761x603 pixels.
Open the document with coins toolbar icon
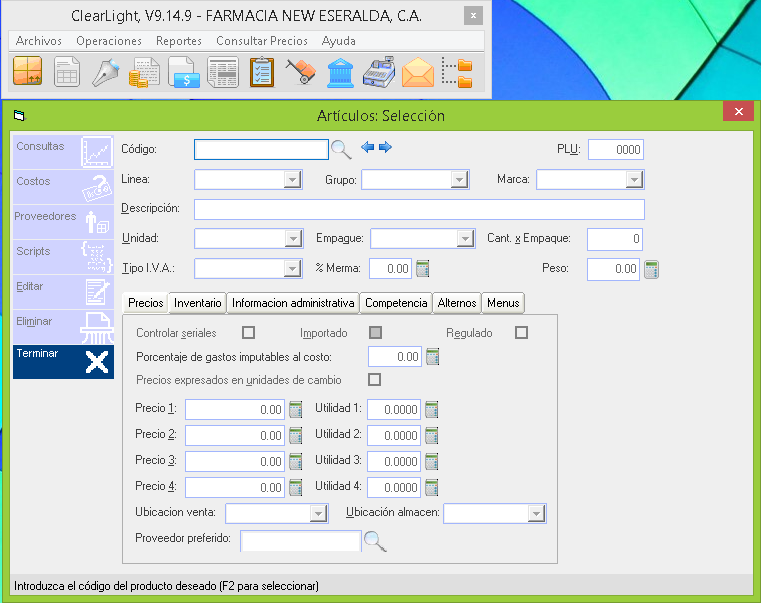pyautogui.click(x=144, y=72)
